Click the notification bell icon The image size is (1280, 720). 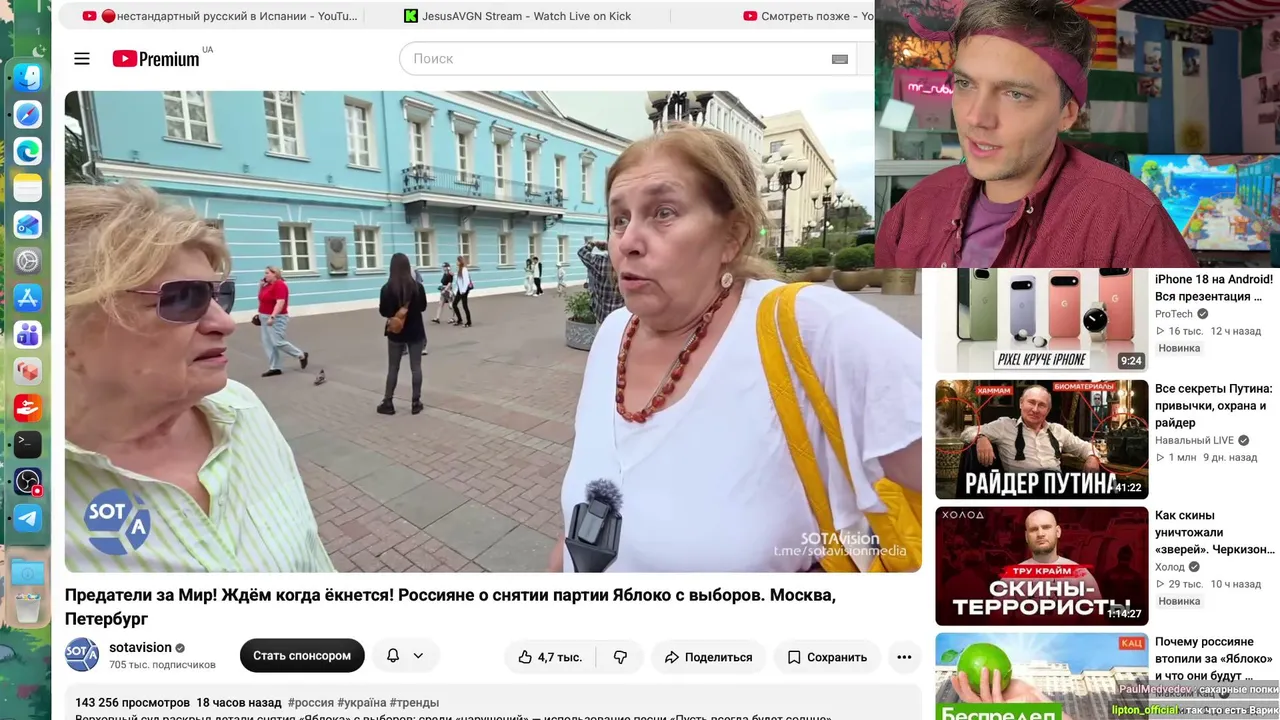coord(393,656)
